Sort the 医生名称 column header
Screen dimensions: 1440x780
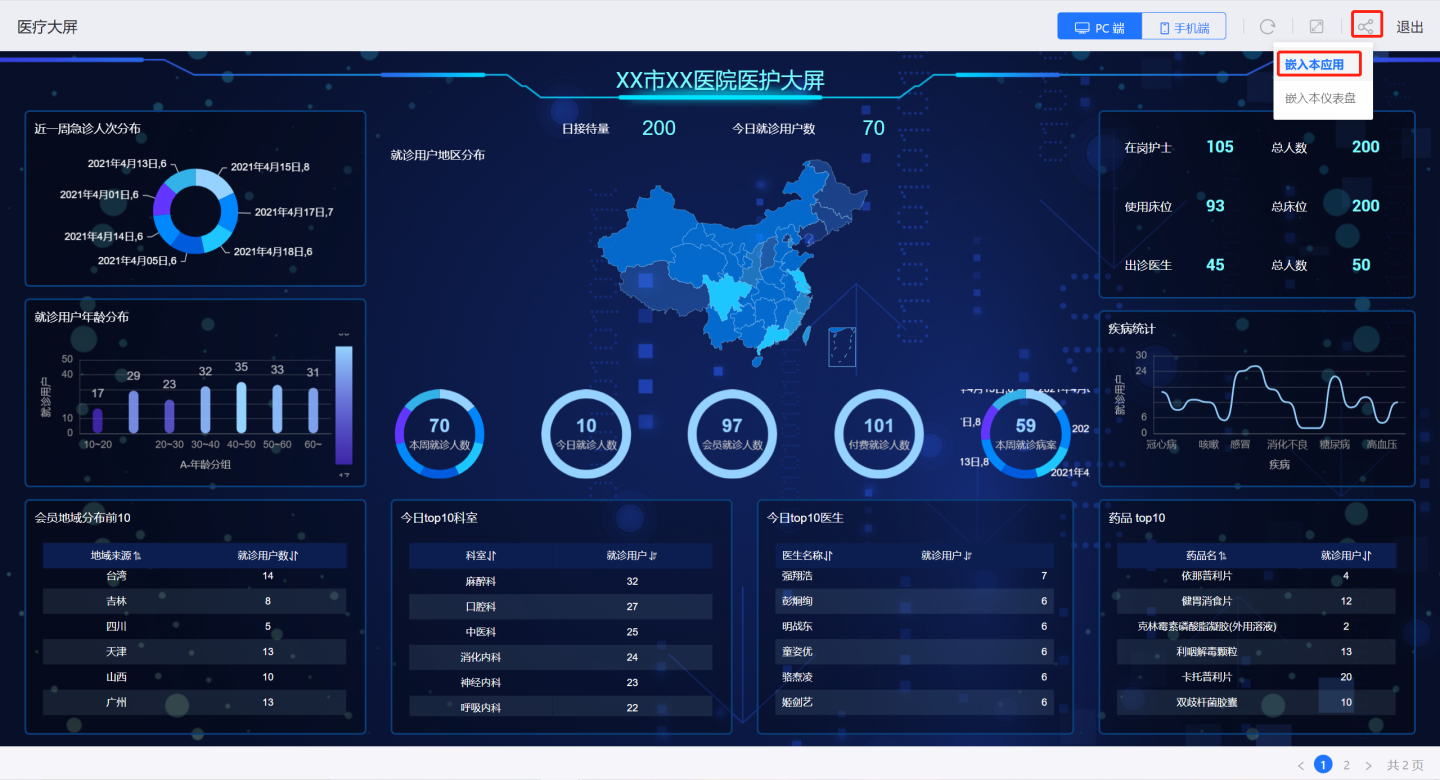pos(829,556)
